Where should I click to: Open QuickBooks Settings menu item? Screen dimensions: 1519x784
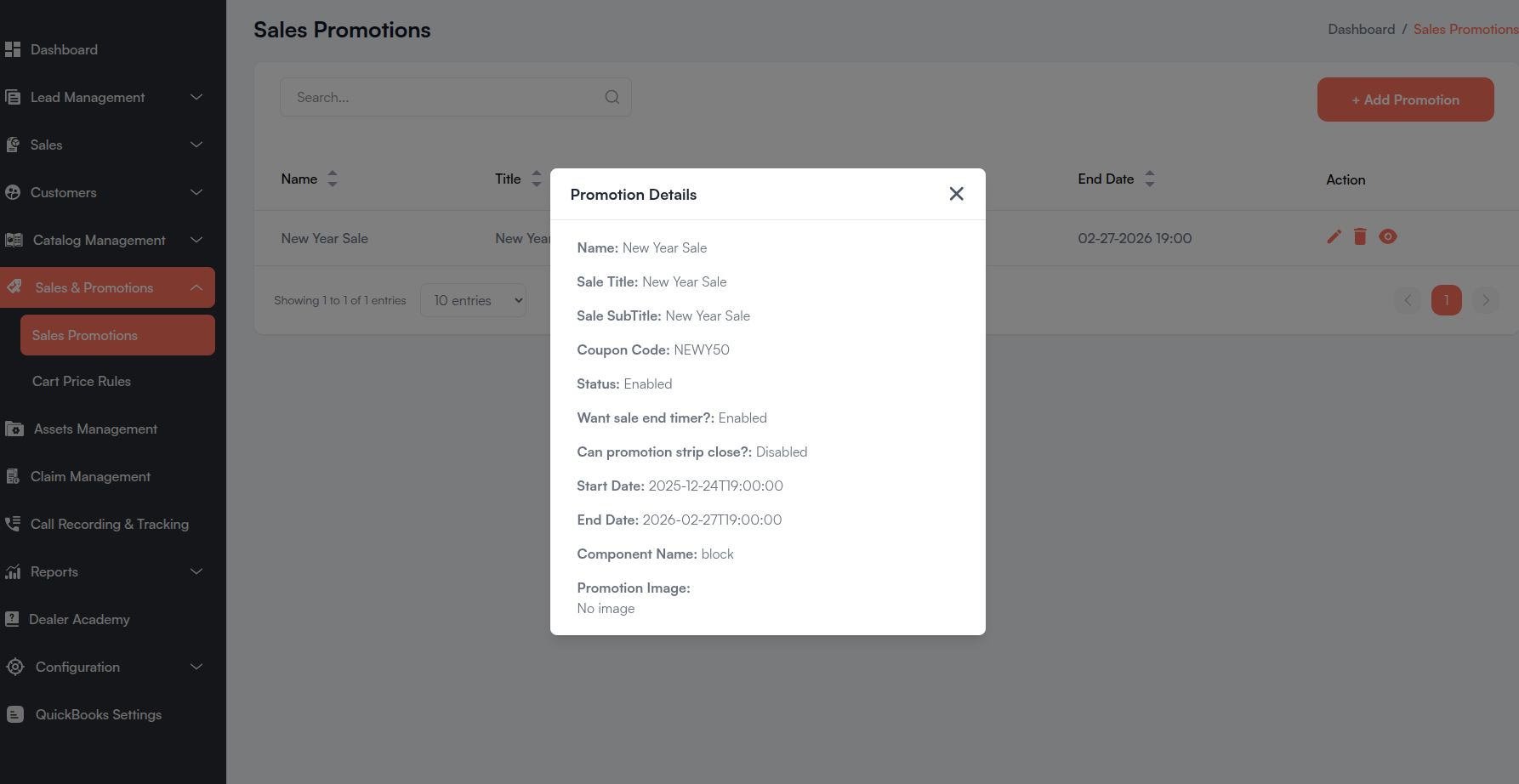(x=99, y=714)
